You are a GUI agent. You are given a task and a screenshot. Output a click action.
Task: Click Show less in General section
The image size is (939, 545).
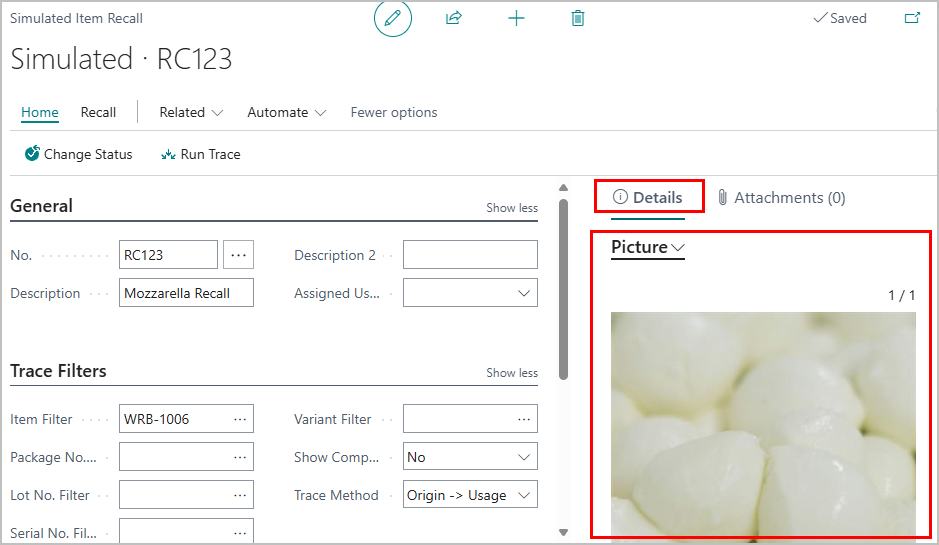point(512,208)
